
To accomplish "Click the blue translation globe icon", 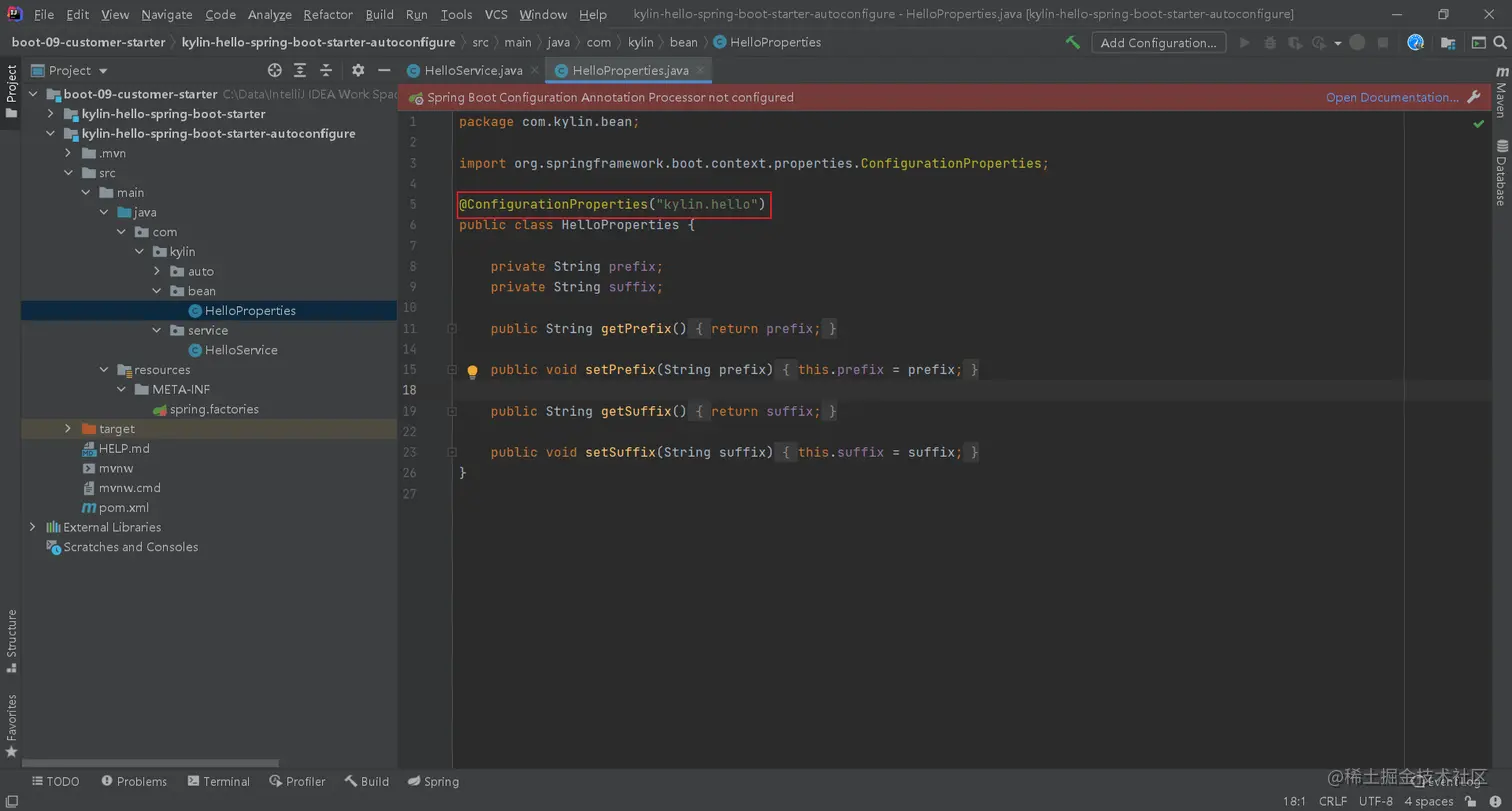I will (x=1415, y=42).
